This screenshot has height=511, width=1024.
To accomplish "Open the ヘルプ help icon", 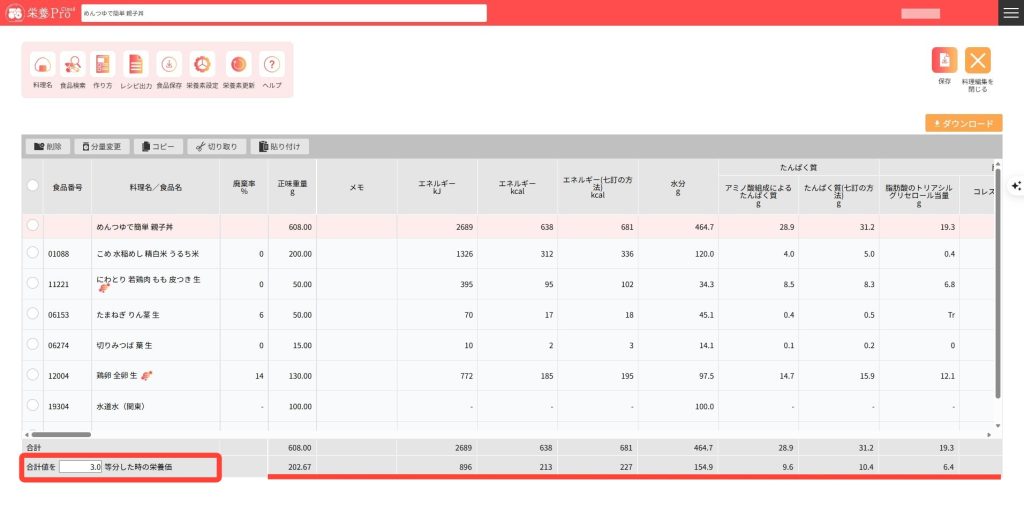I will (271, 65).
